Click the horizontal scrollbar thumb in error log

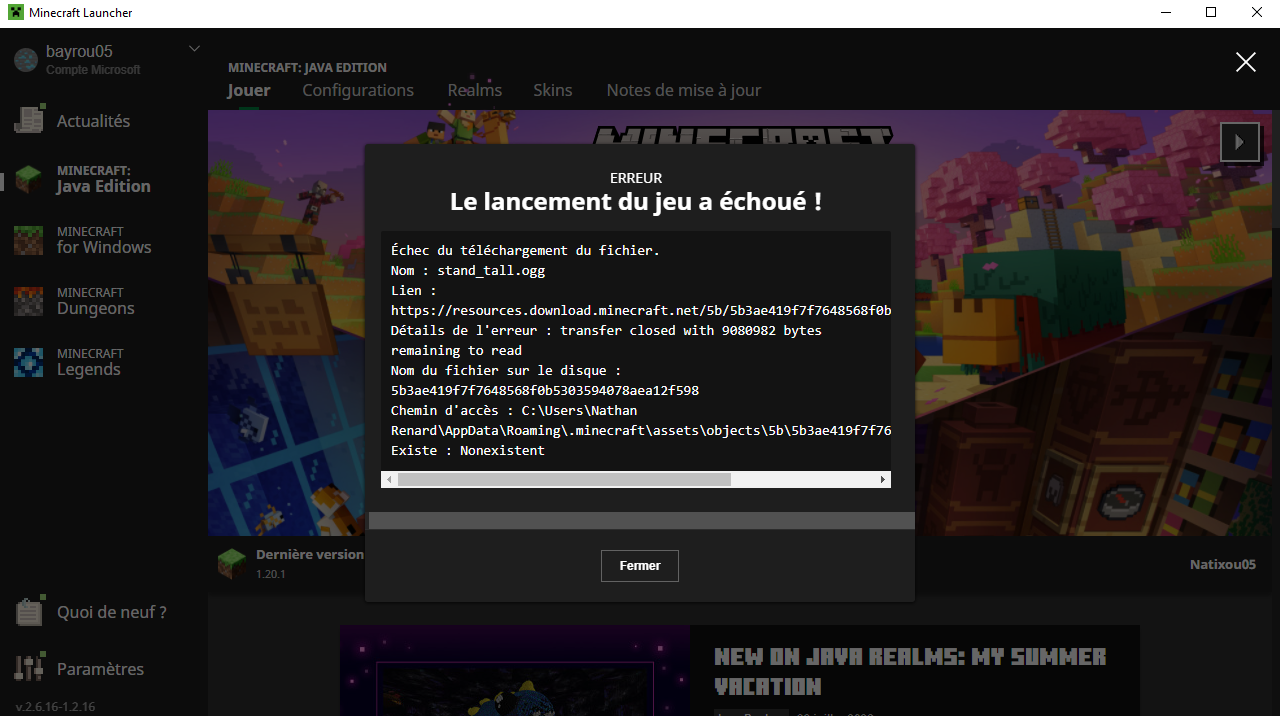(x=564, y=480)
